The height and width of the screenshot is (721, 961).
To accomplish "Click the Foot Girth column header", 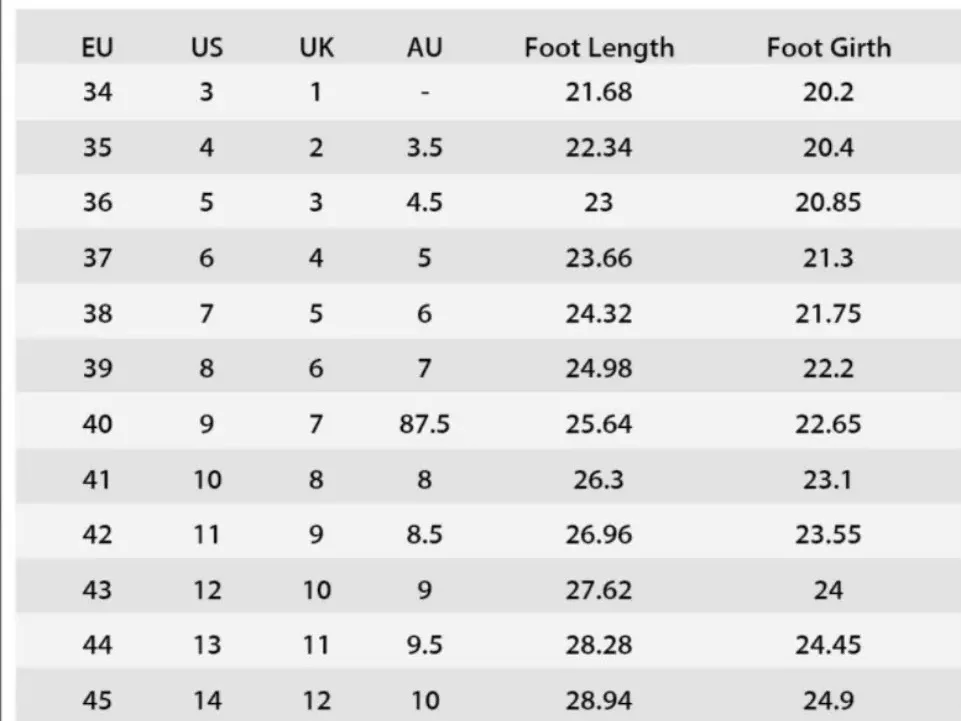I will click(828, 47).
